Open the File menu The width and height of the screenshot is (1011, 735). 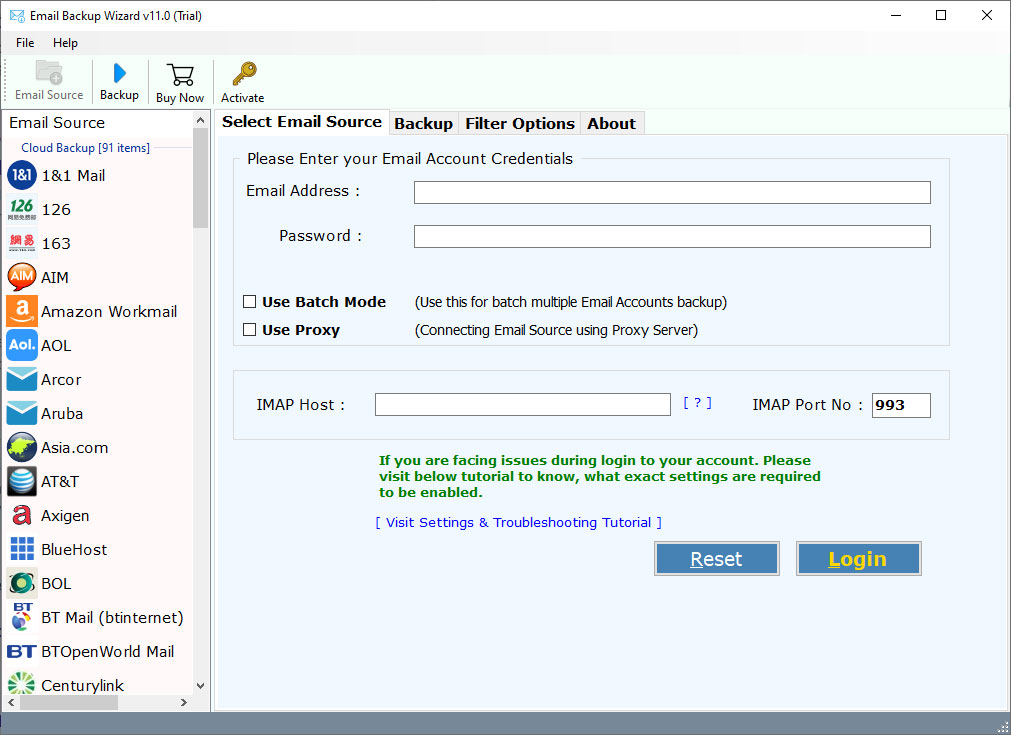click(25, 43)
